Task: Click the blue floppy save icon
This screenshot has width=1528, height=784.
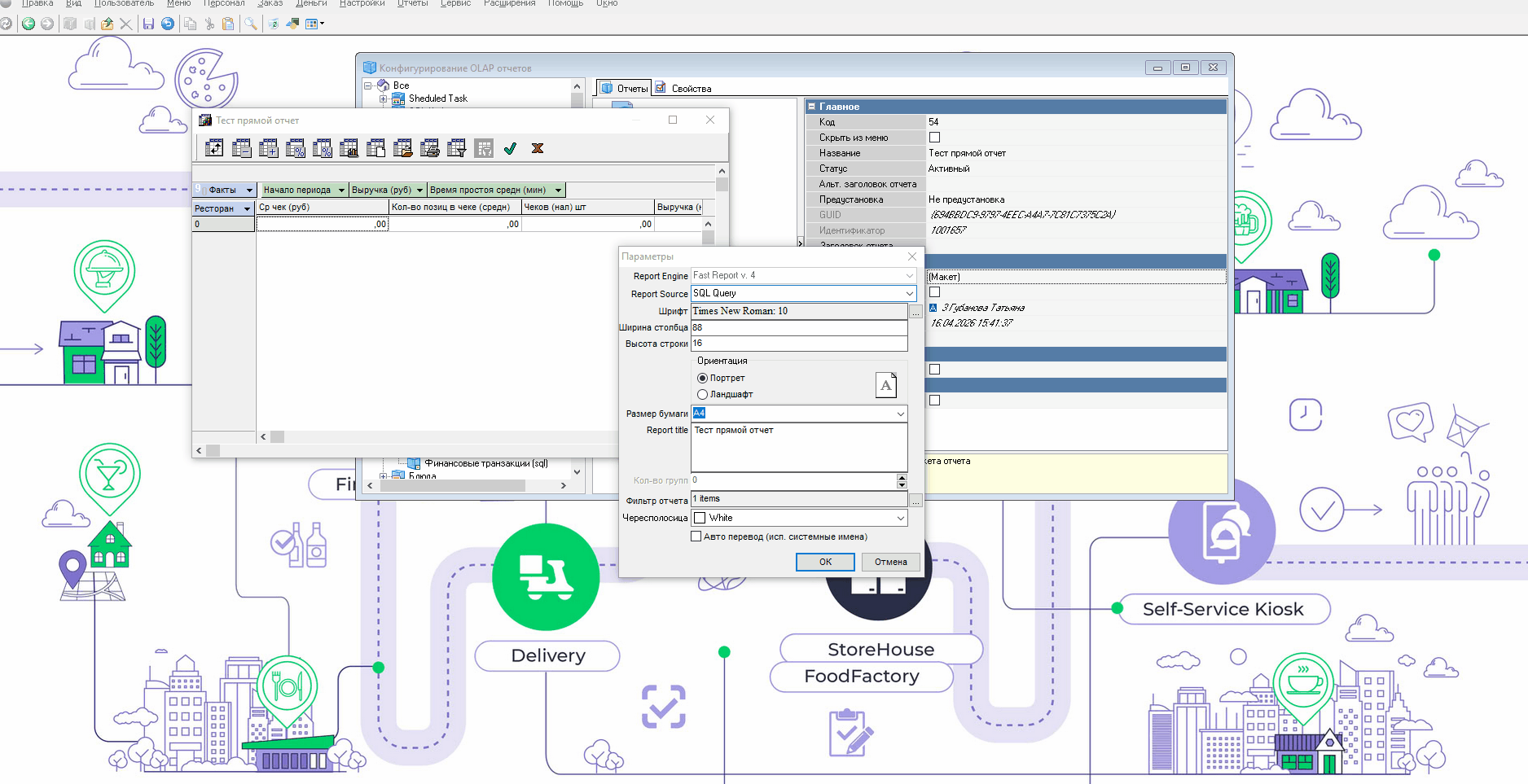Action: (x=148, y=24)
